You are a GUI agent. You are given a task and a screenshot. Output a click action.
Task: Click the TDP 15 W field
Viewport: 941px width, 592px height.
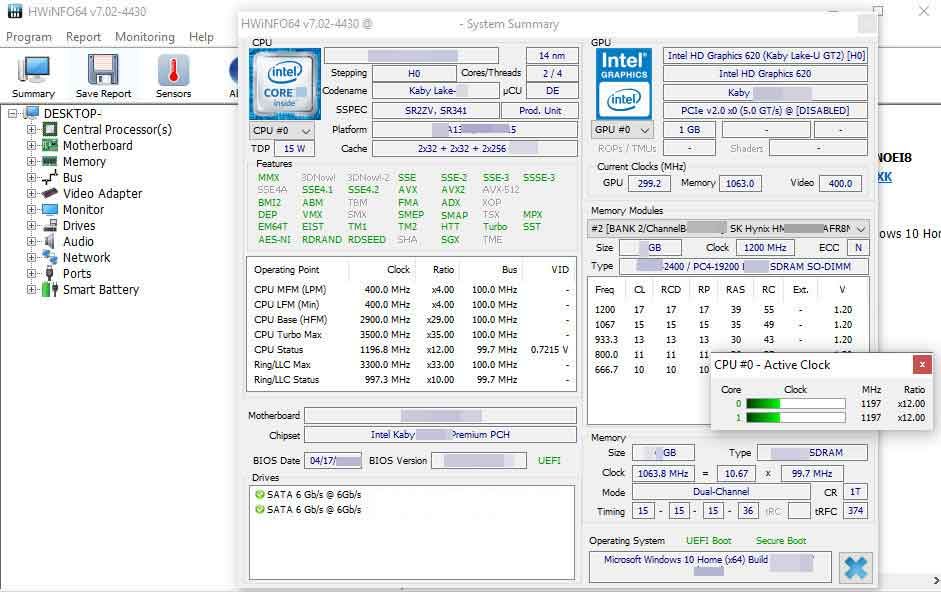(x=294, y=148)
